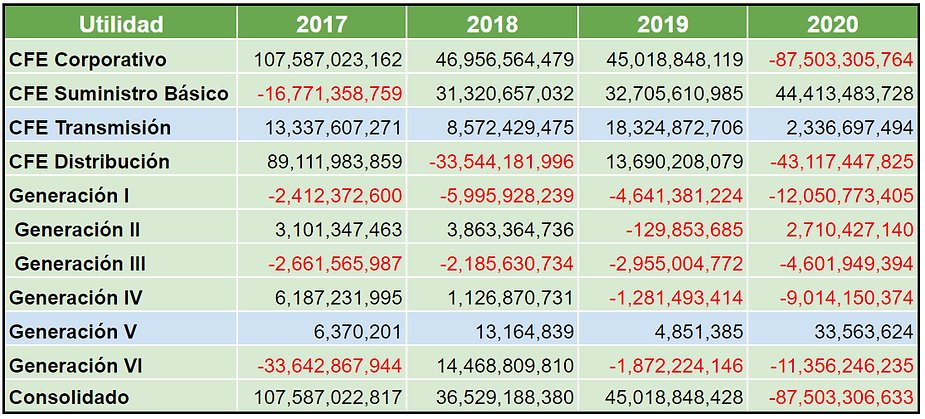The width and height of the screenshot is (925, 419).
Task: Select cell value 89,111,983,859
Action: [334, 162]
